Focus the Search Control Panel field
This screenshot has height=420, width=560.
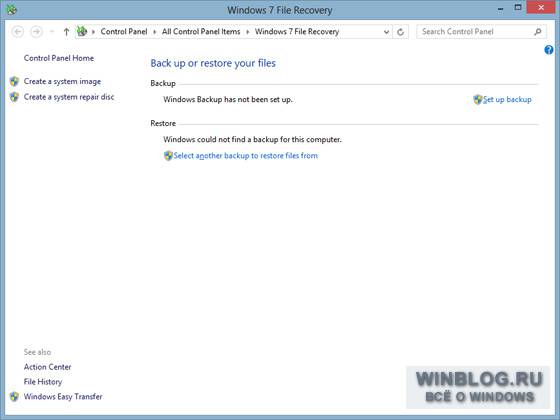(481, 31)
